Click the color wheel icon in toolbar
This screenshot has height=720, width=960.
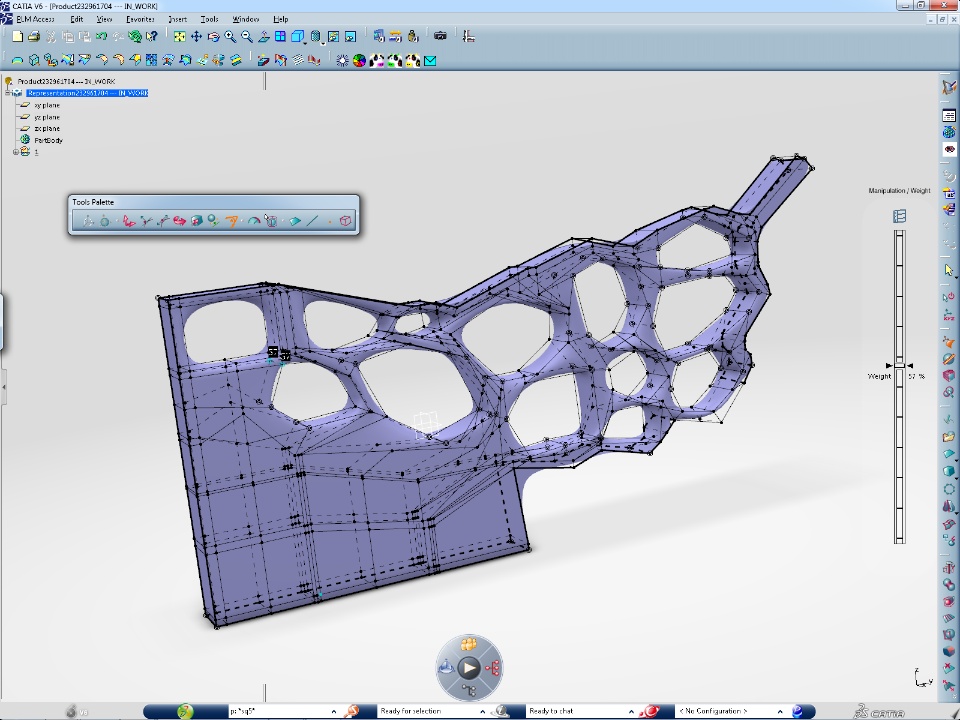coord(361,60)
